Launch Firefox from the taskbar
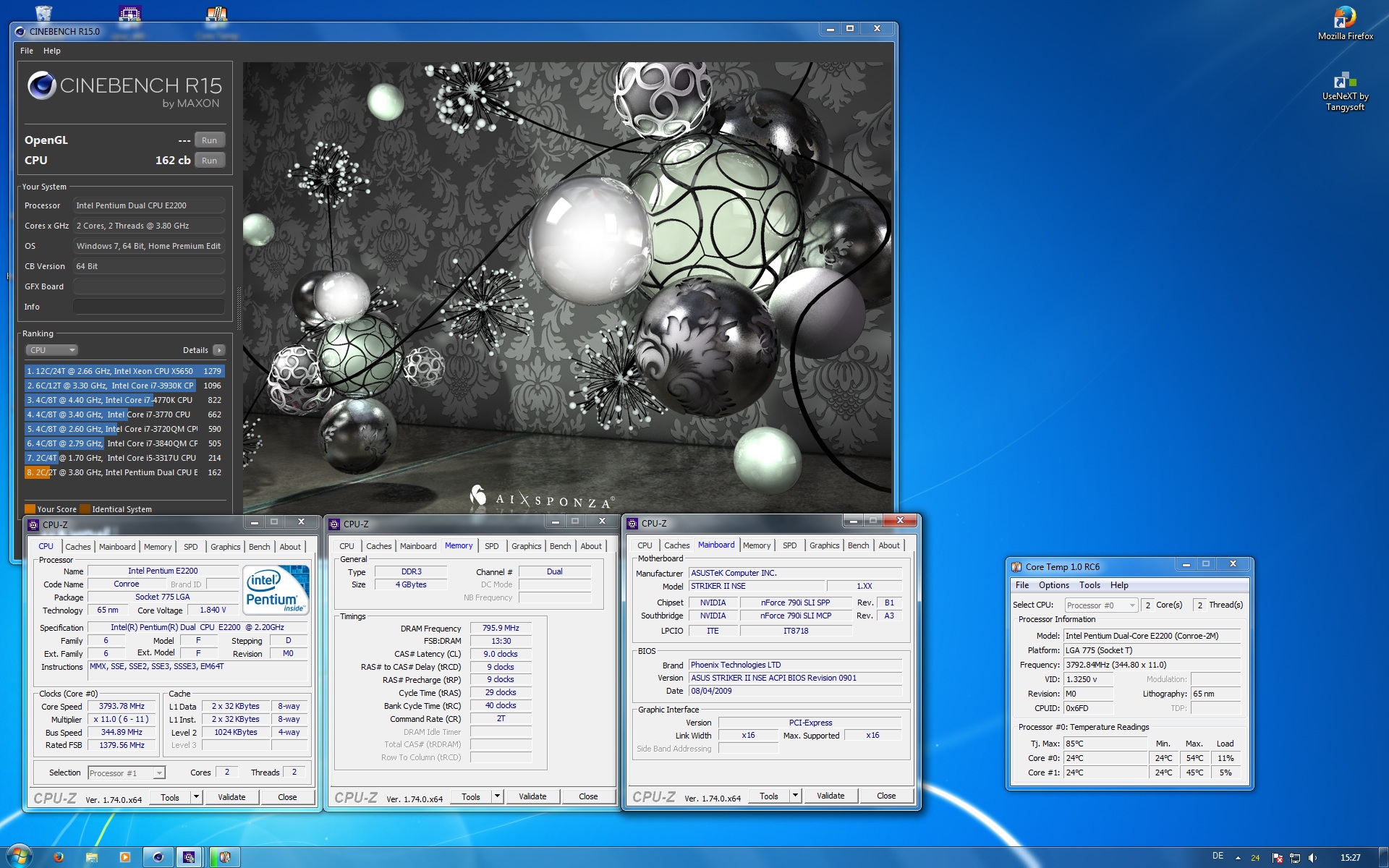1389x868 pixels. 59,857
